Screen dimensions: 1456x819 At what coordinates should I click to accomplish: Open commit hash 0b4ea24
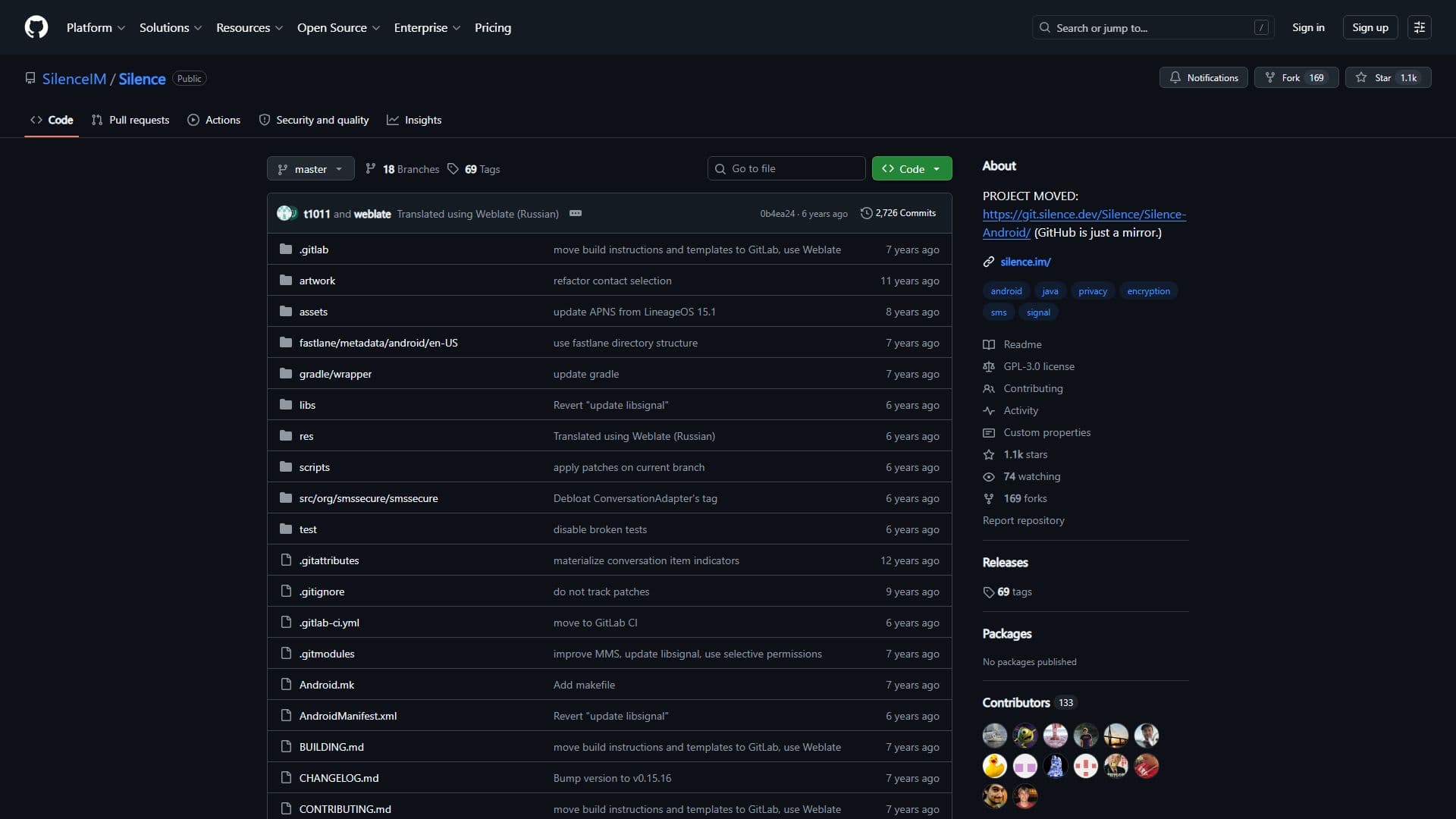[x=777, y=214]
